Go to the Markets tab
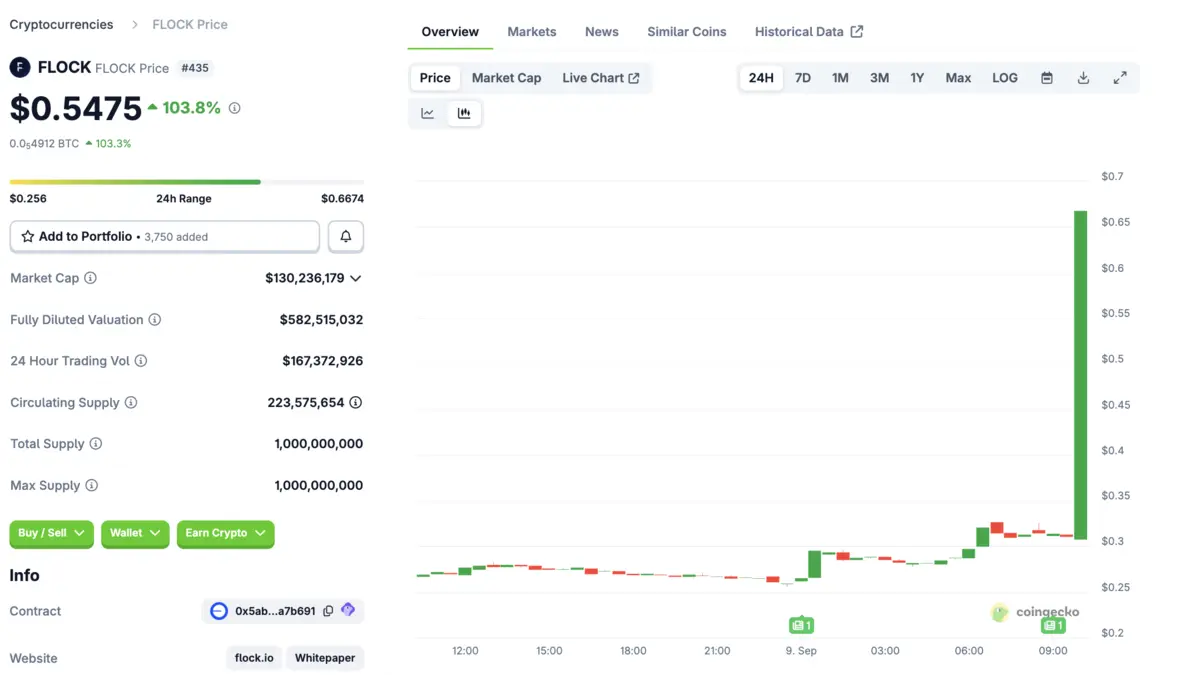This screenshot has width=1200, height=675. [531, 32]
